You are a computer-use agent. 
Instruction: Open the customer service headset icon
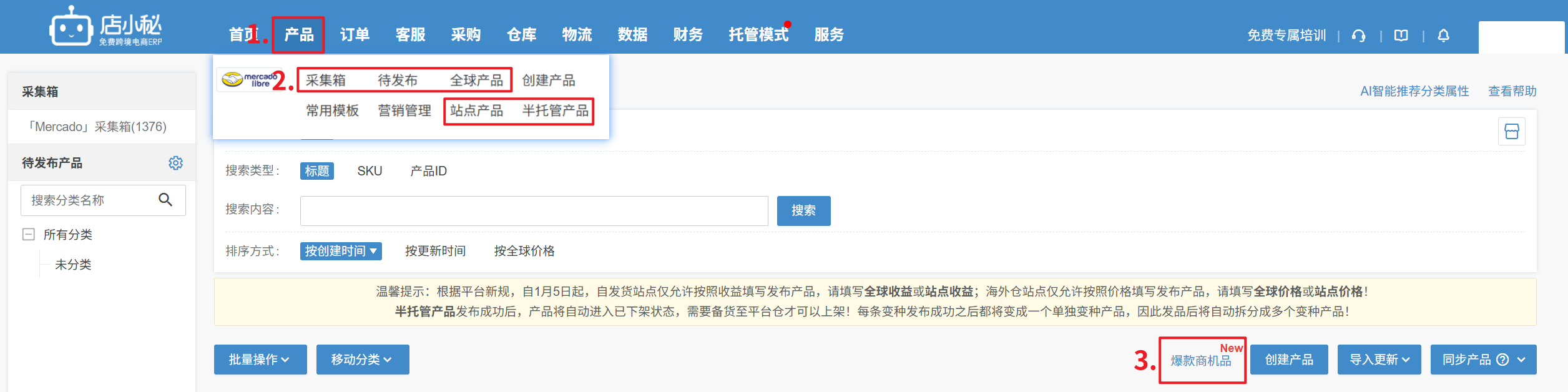coord(1359,36)
